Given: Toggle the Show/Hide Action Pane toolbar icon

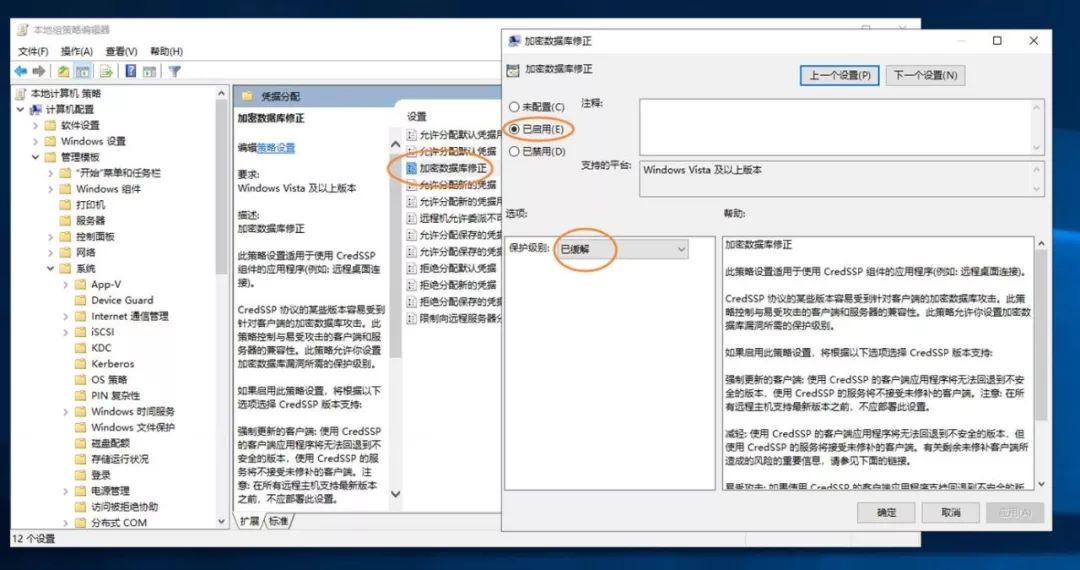Looking at the screenshot, I should [x=149, y=71].
